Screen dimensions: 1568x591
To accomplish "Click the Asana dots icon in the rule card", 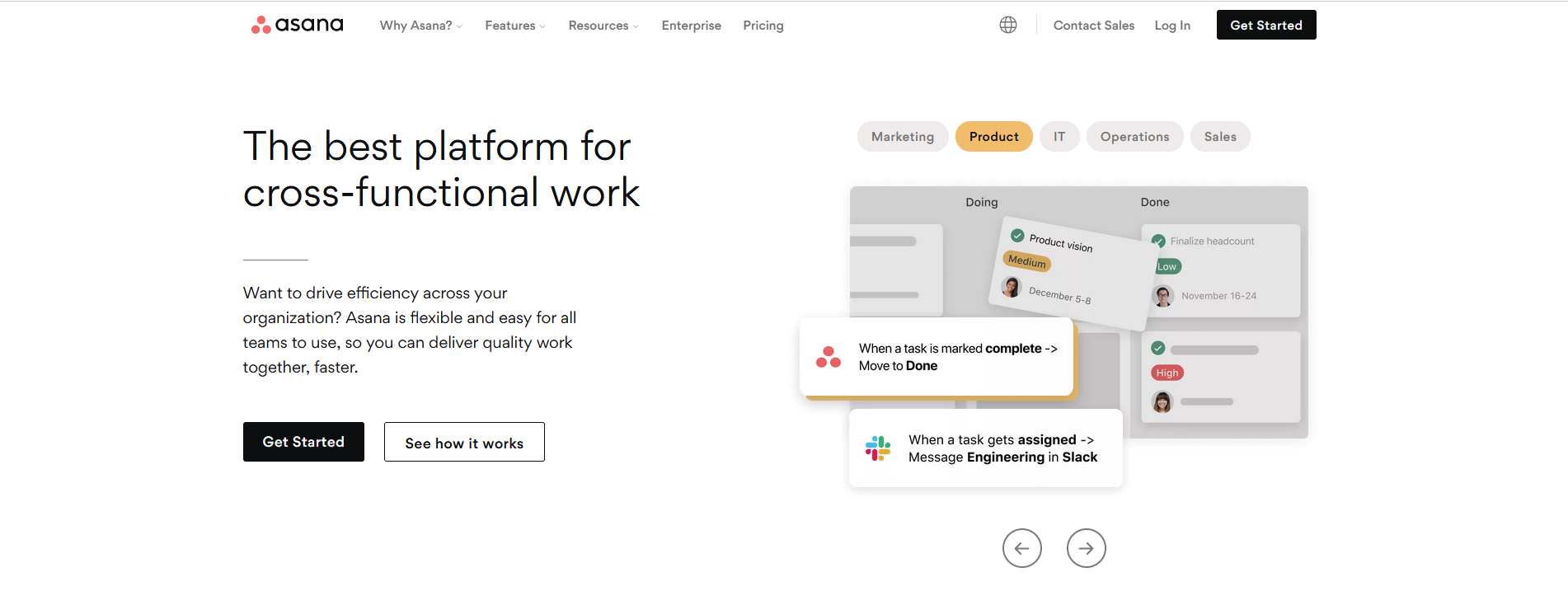I will coord(829,357).
